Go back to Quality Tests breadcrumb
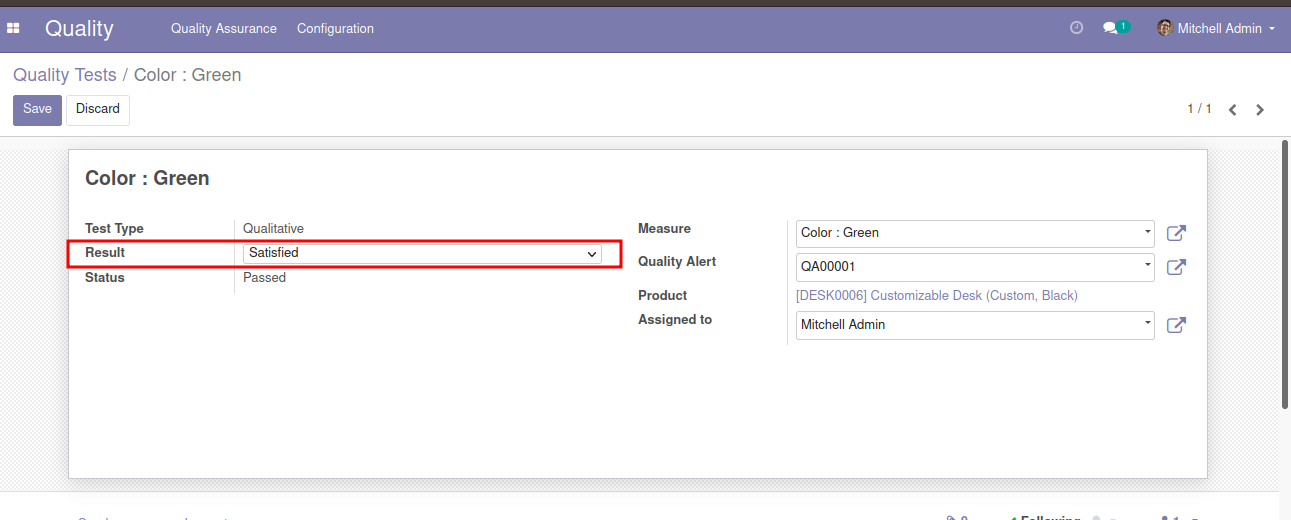The width and height of the screenshot is (1291, 520). pyautogui.click(x=65, y=75)
